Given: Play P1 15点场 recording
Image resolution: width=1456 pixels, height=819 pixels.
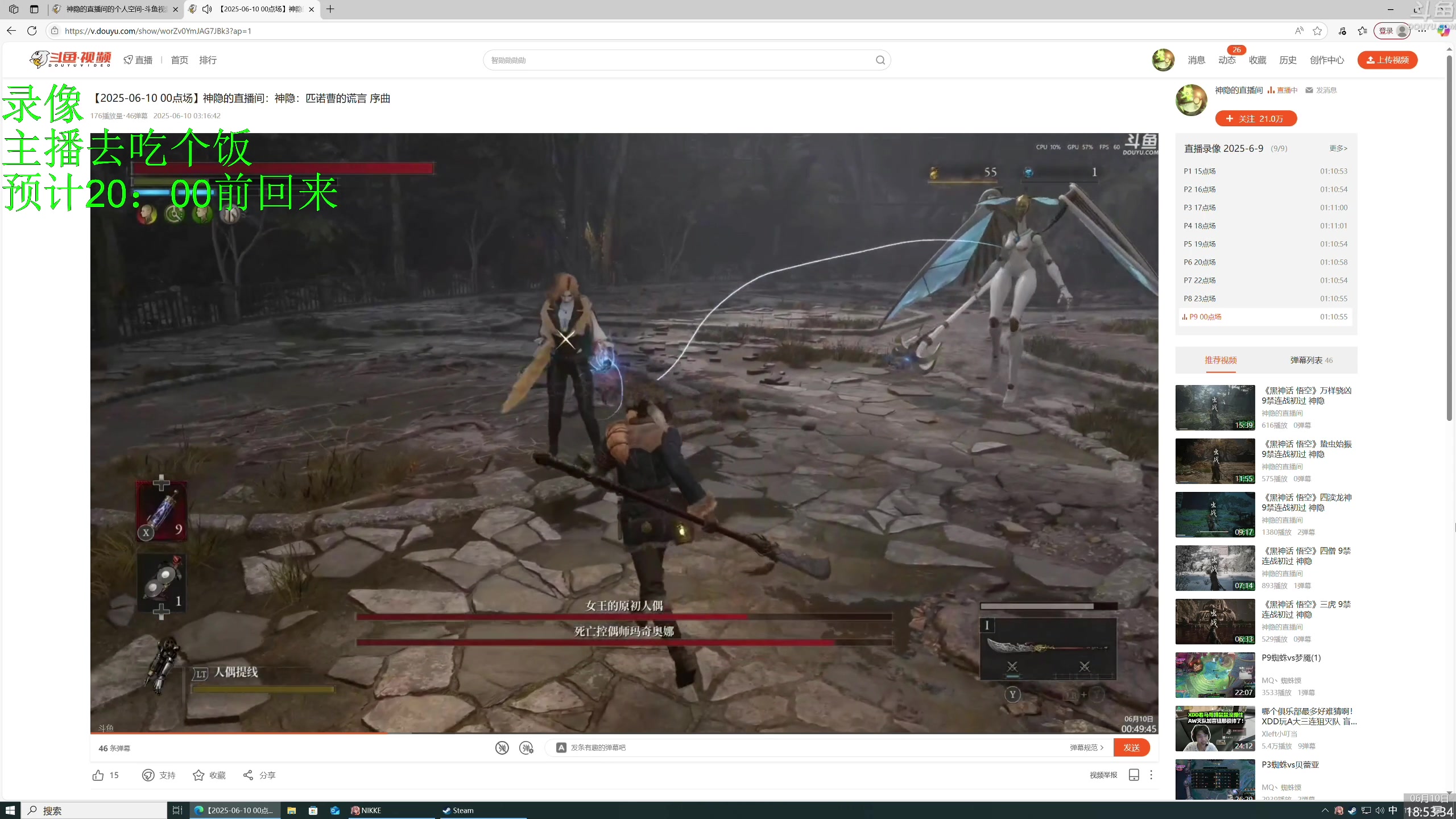Looking at the screenshot, I should point(1265,171).
